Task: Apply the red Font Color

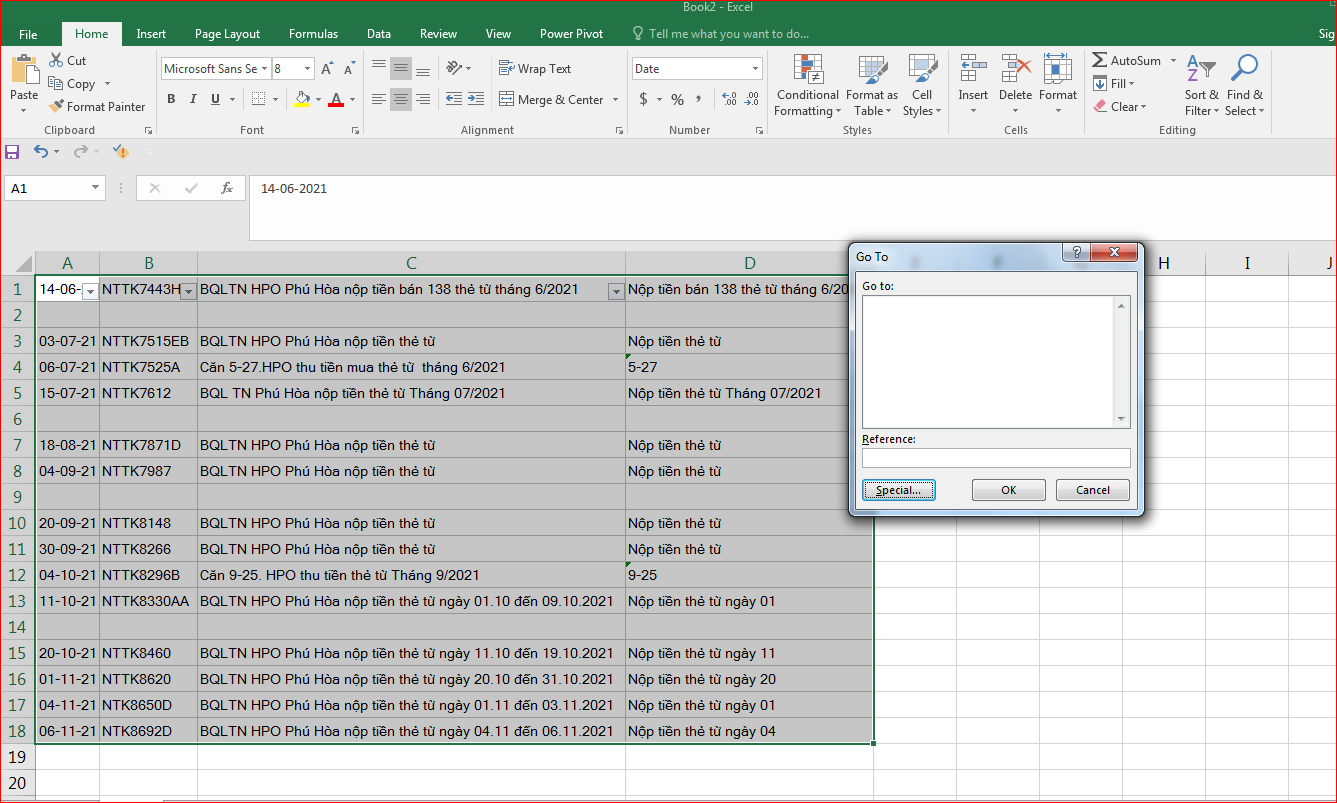Action: (336, 99)
